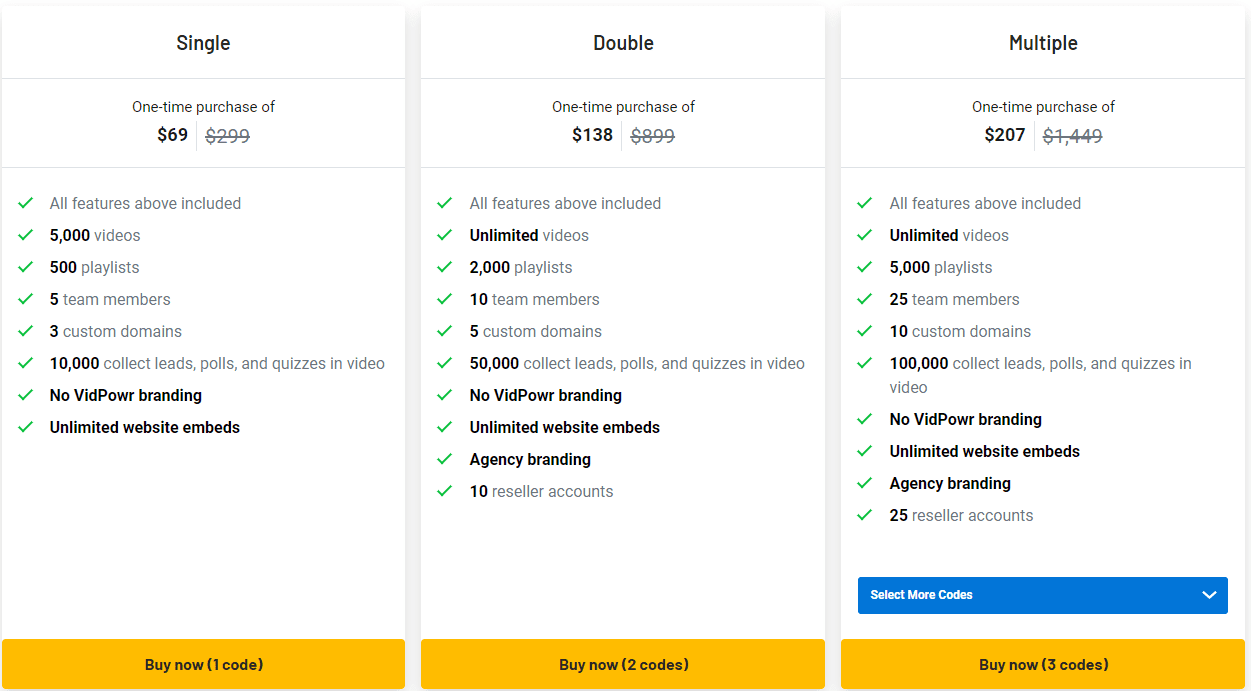Select the Multiple plan heading
The width and height of the screenshot is (1251, 691).
1043,43
